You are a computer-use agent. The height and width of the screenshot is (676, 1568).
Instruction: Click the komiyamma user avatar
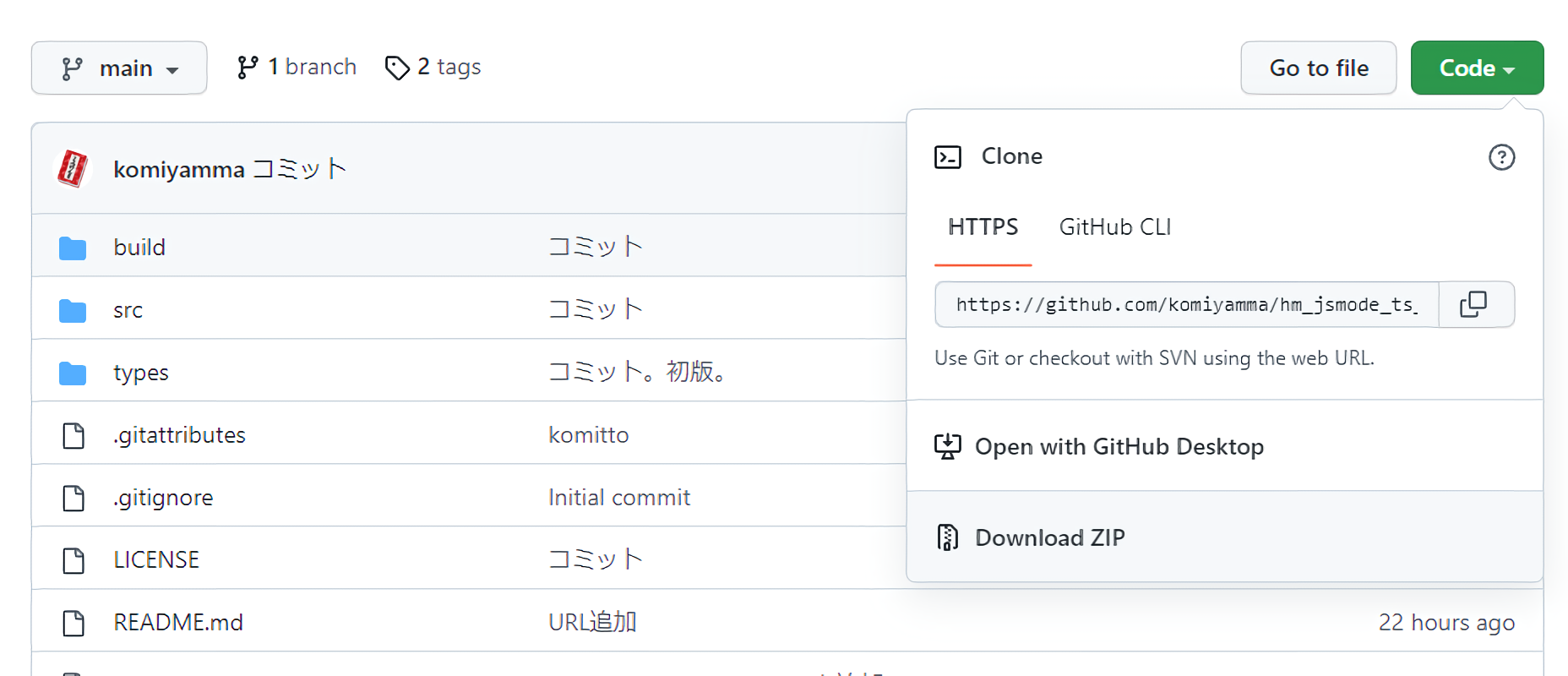pyautogui.click(x=73, y=168)
